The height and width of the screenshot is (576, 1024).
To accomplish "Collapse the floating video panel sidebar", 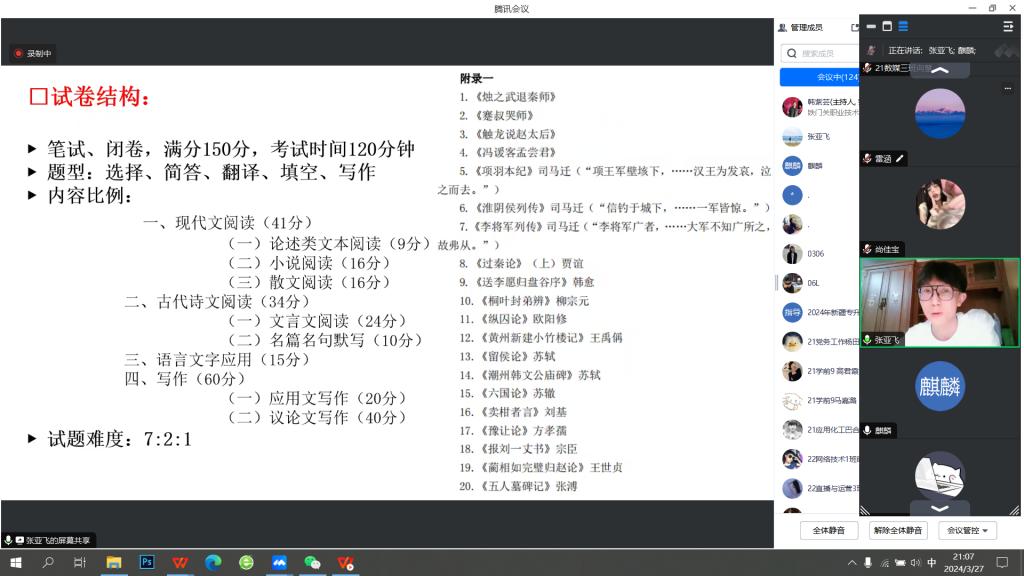I will pyautogui.click(x=1007, y=26).
